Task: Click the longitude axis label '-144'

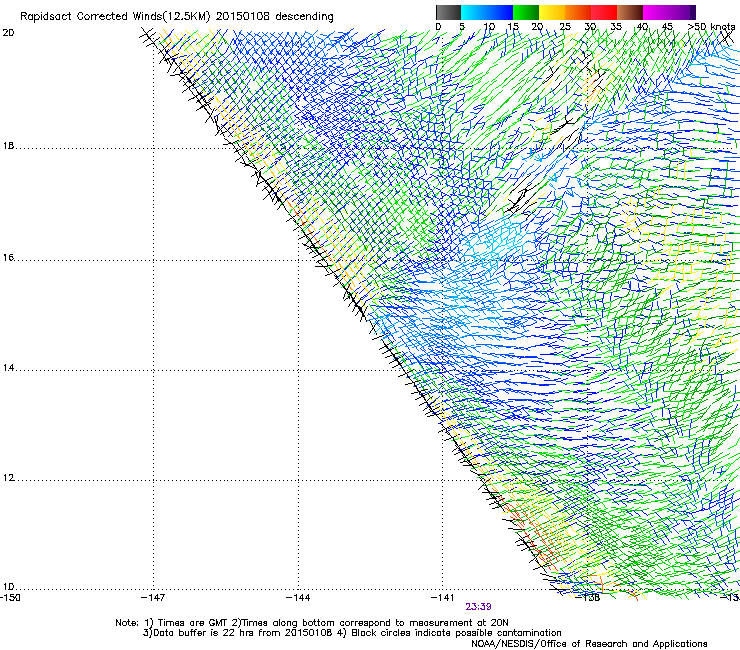Action: point(298,598)
